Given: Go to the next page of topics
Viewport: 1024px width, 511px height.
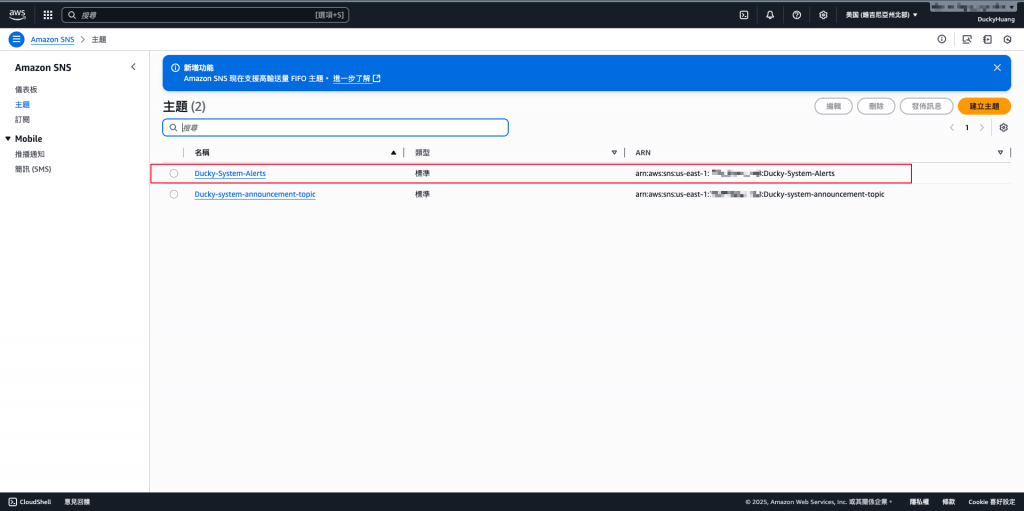Looking at the screenshot, I should pyautogui.click(x=982, y=127).
